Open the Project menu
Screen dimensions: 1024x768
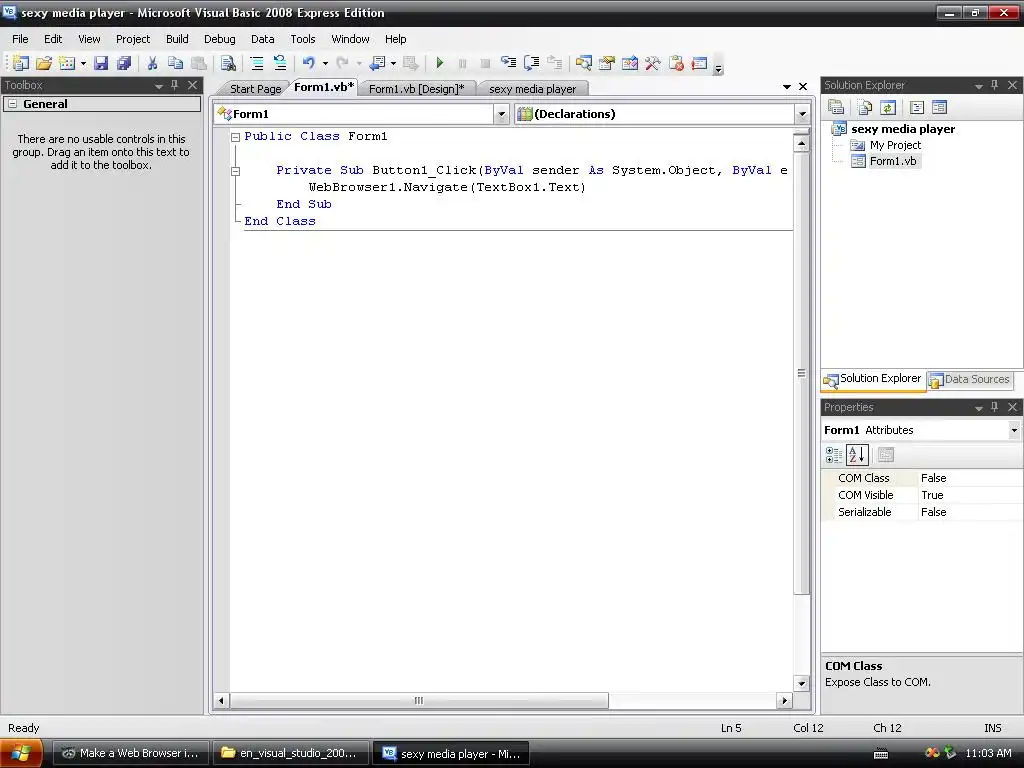133,39
